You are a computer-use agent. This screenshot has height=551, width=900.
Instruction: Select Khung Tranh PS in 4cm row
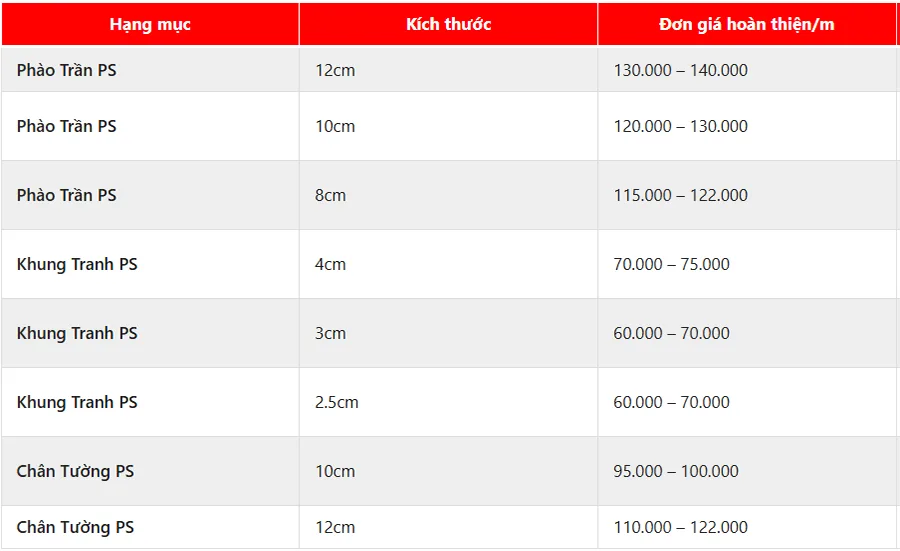[x=77, y=264]
